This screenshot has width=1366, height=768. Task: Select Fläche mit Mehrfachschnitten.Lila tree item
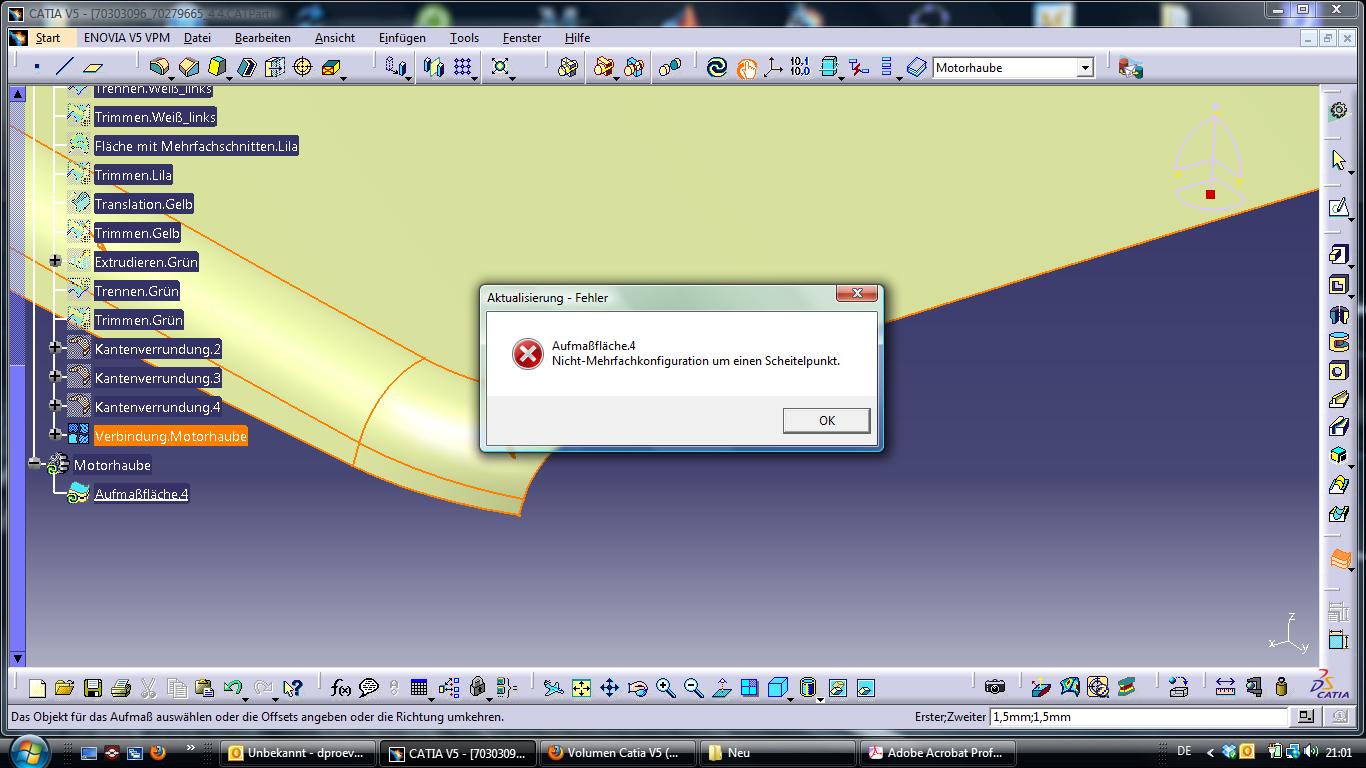point(196,146)
